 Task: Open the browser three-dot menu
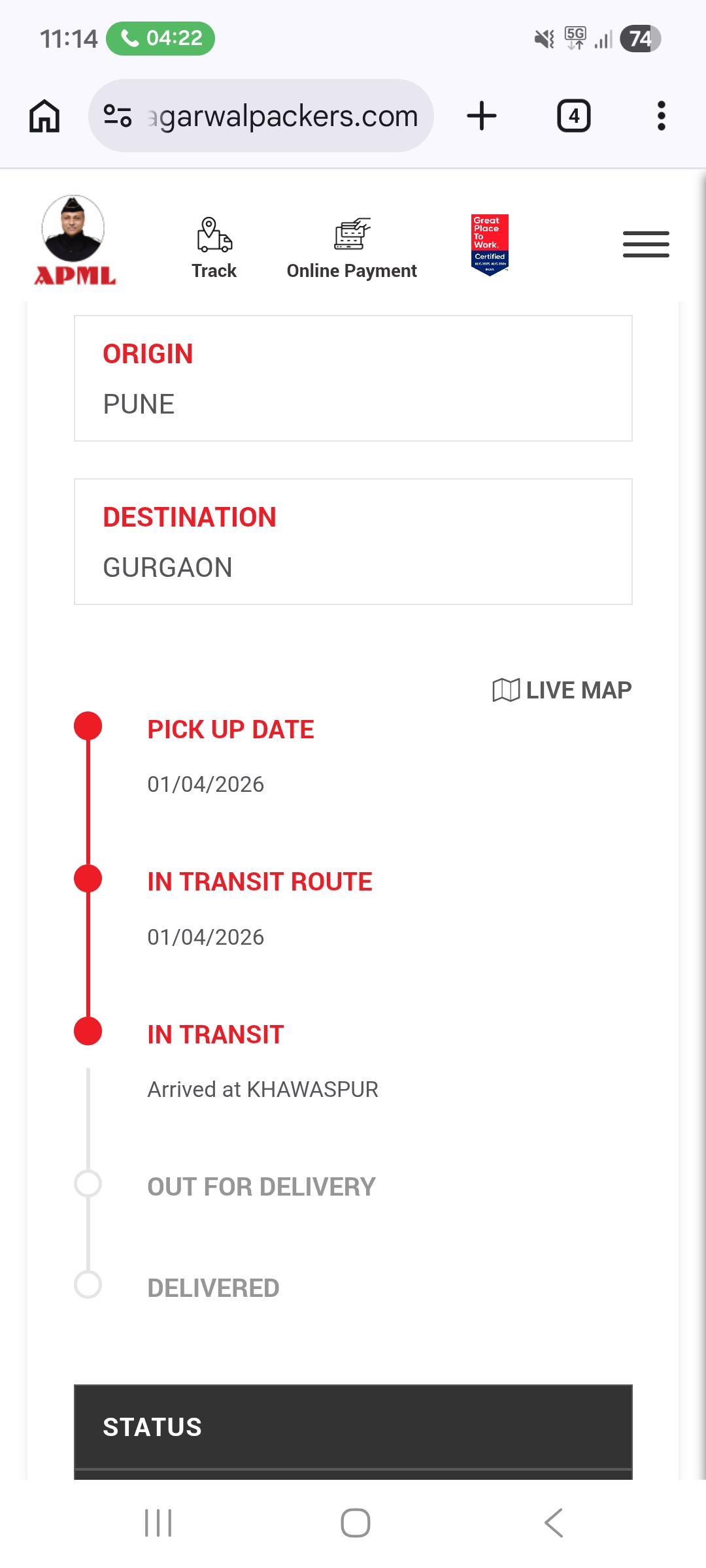point(661,116)
